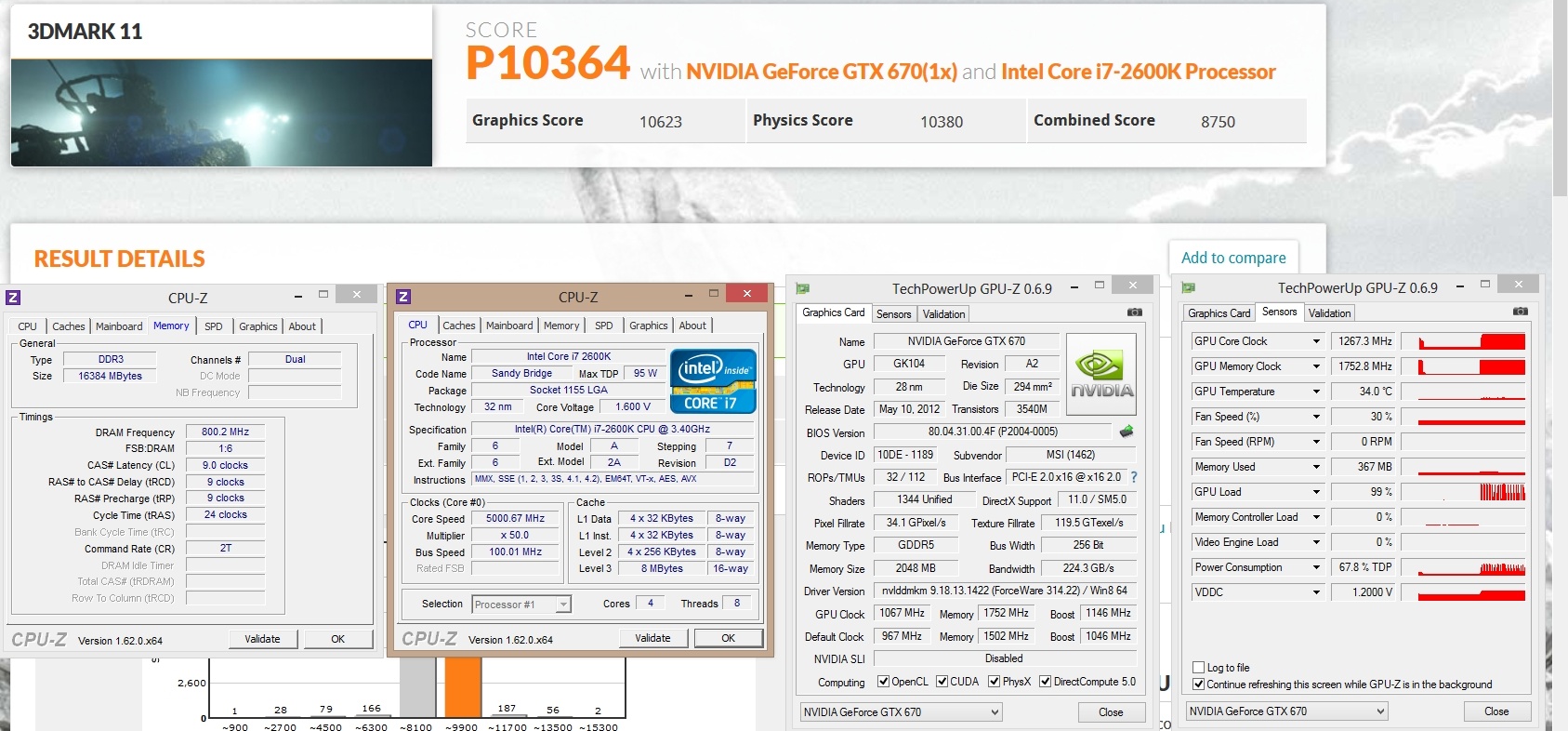Click the Add to compare link
The image size is (1568, 731).
(x=1233, y=258)
